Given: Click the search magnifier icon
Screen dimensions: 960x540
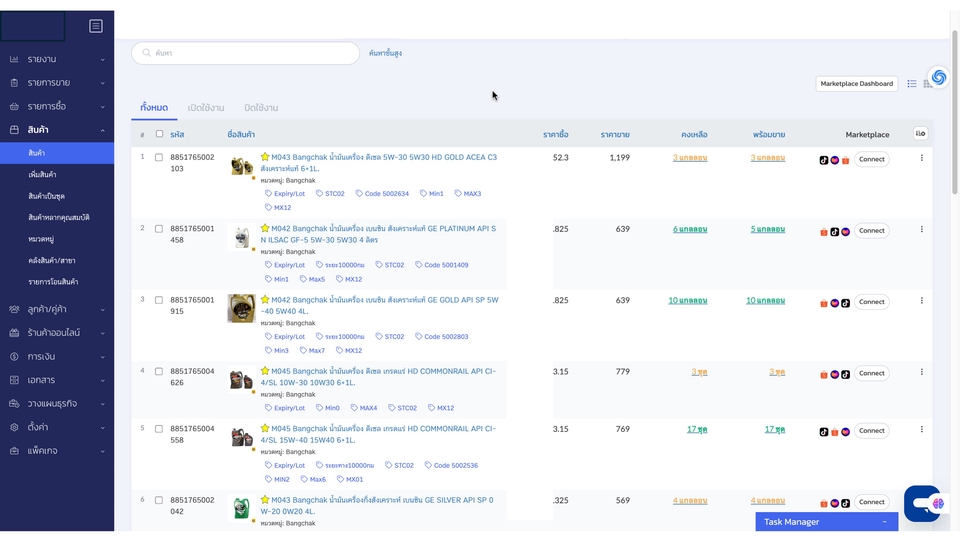Looking at the screenshot, I should 146,53.
